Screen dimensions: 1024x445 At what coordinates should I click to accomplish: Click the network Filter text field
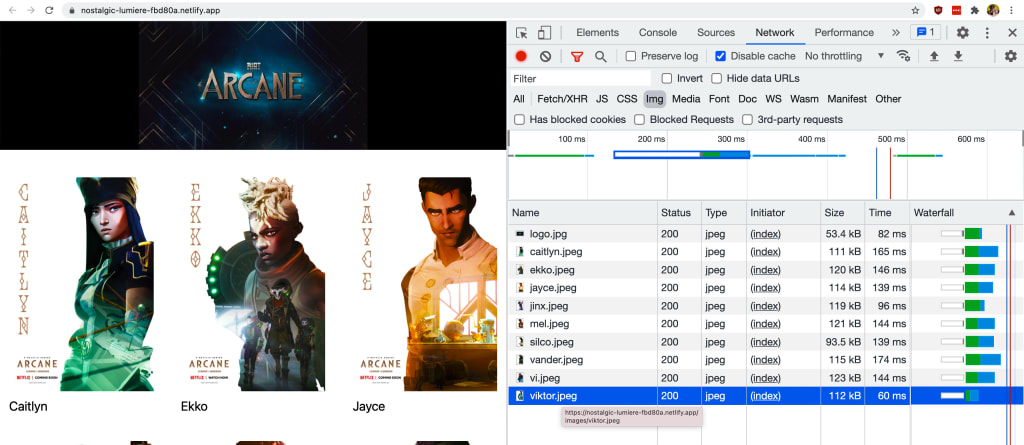580,78
